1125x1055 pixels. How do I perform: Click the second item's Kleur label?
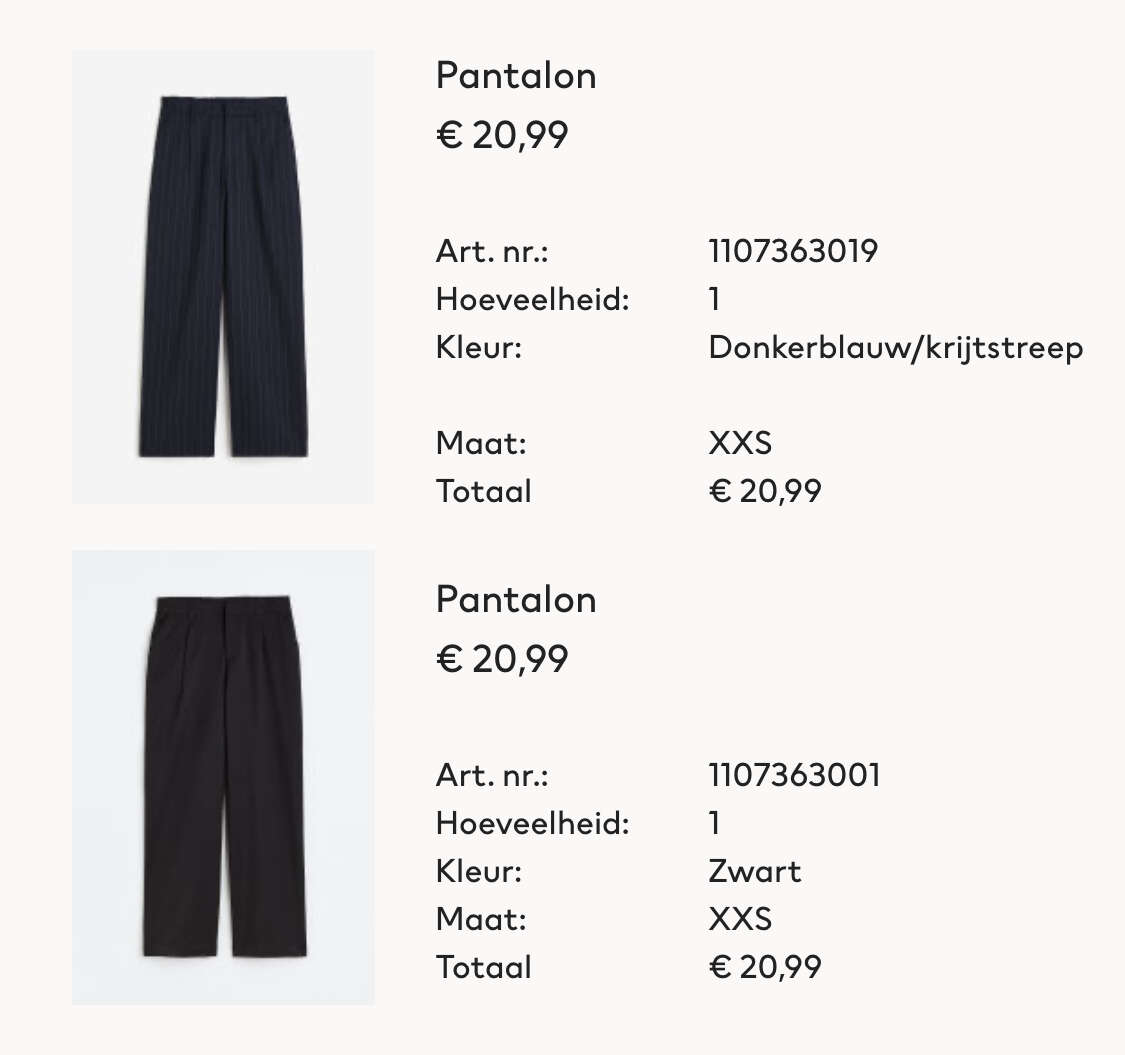point(479,871)
